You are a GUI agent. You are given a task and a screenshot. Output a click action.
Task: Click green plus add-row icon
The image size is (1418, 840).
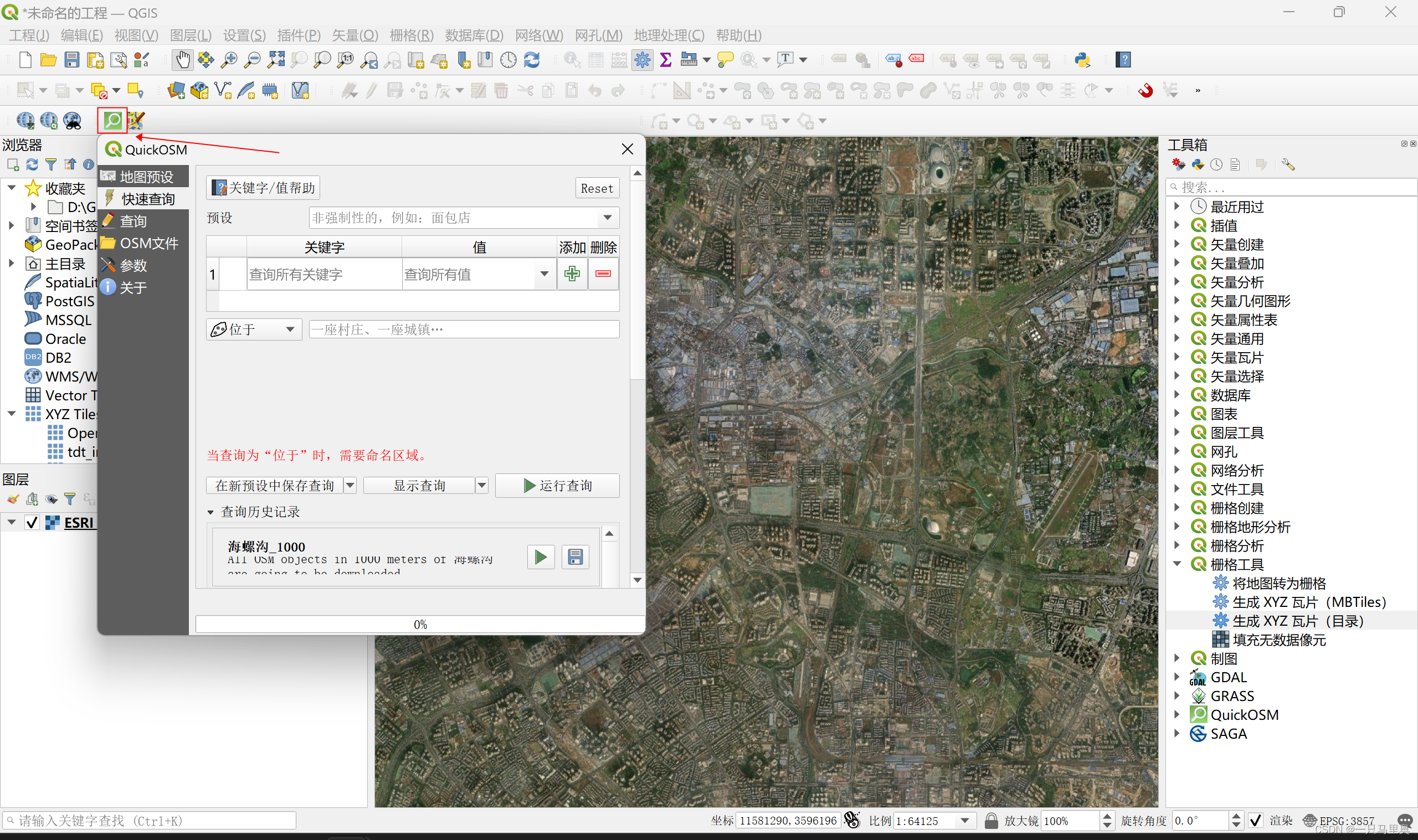point(572,274)
